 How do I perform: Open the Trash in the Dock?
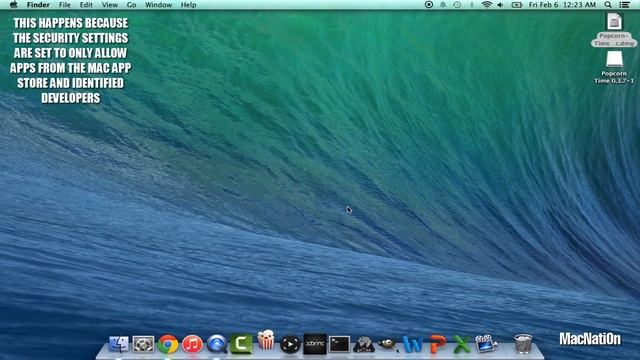[x=523, y=344]
